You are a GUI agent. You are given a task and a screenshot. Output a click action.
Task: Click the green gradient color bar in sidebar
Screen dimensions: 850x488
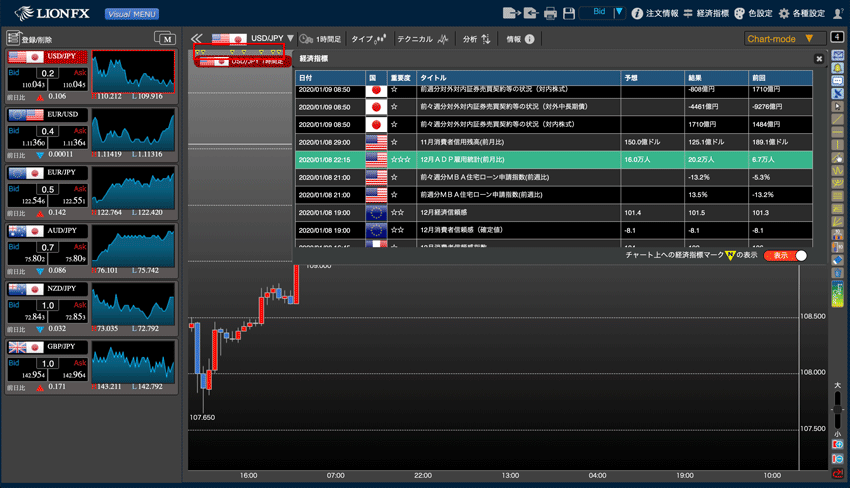[x=838, y=294]
